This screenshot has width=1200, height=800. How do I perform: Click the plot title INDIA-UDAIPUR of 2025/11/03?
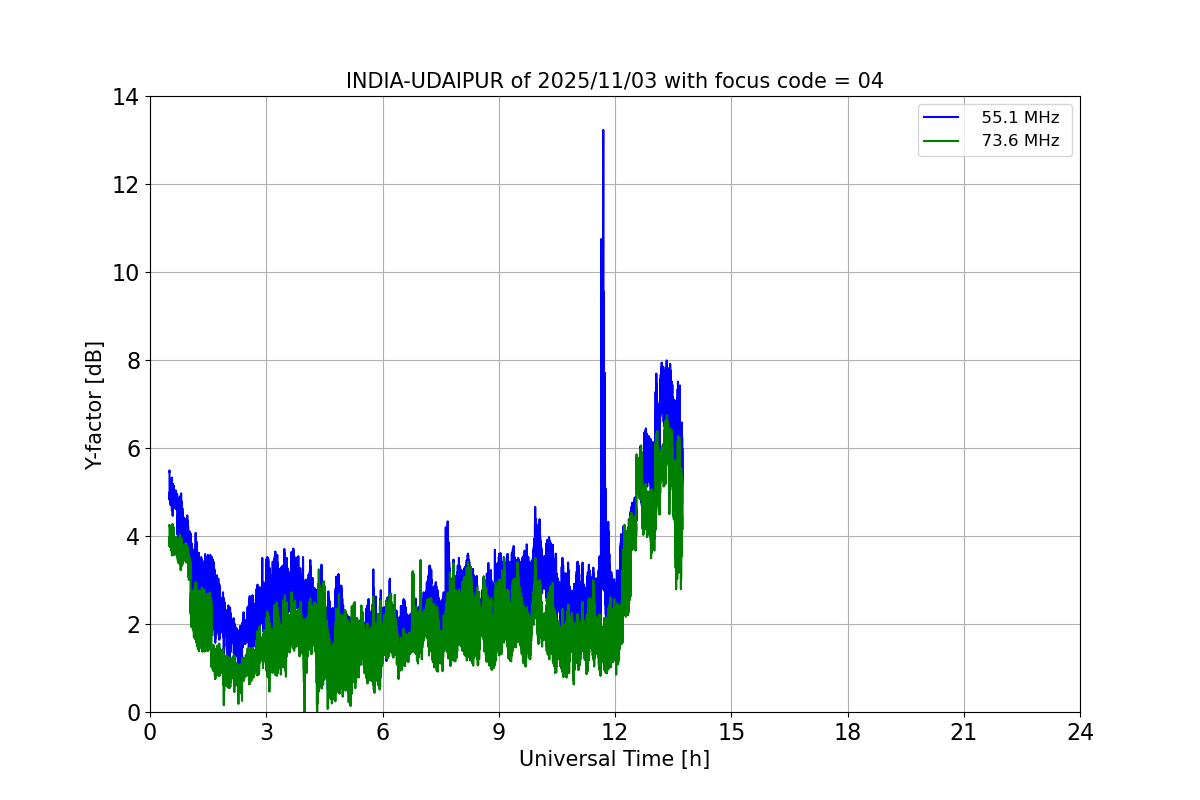pyautogui.click(x=614, y=81)
